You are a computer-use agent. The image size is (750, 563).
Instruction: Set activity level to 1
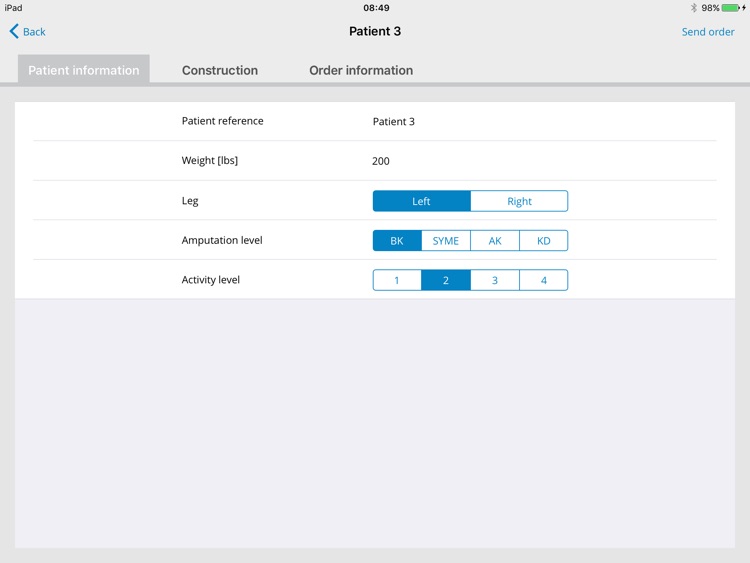coord(397,280)
